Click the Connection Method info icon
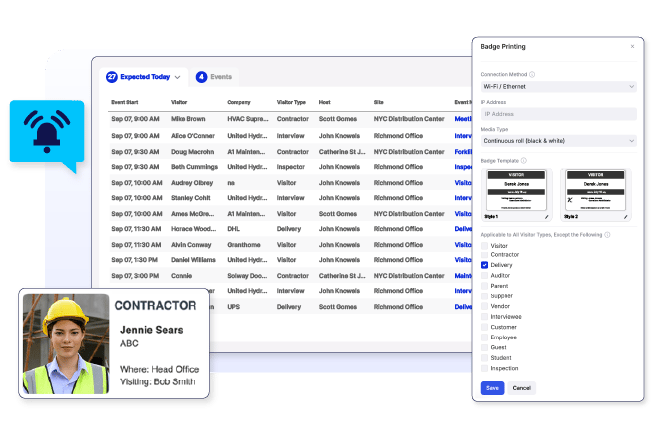Screen dimensions: 662x422 click(x=532, y=74)
